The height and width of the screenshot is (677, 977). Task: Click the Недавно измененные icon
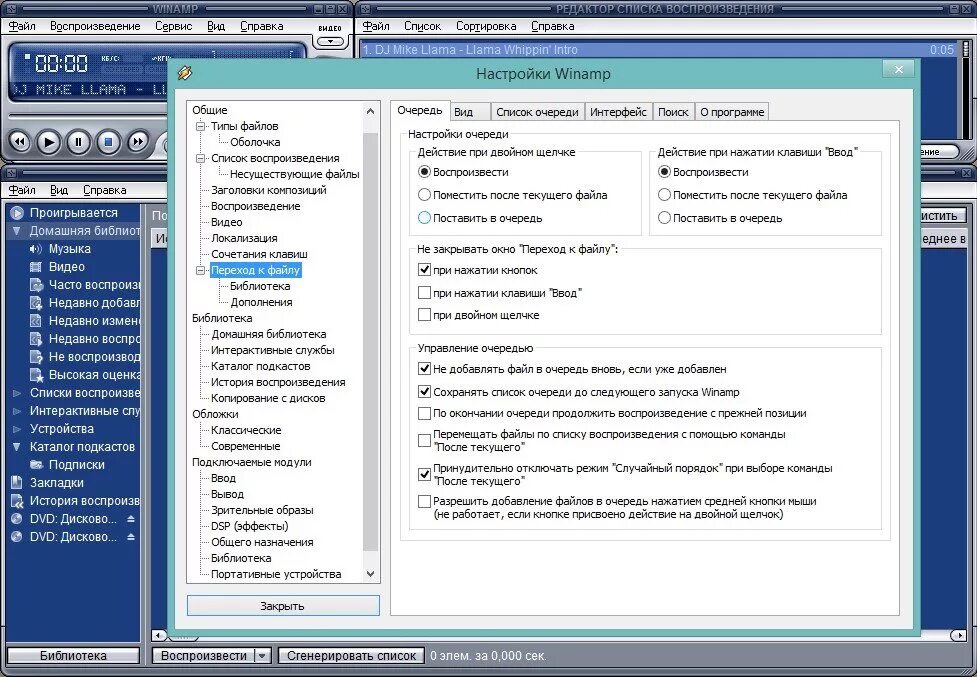(x=36, y=321)
